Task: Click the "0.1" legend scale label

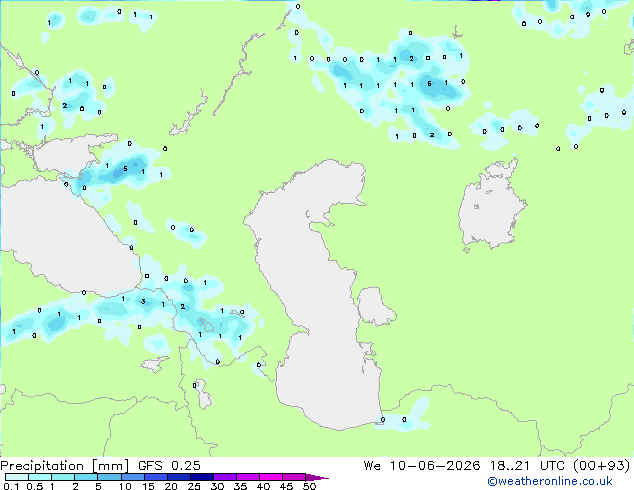Action: [11, 486]
